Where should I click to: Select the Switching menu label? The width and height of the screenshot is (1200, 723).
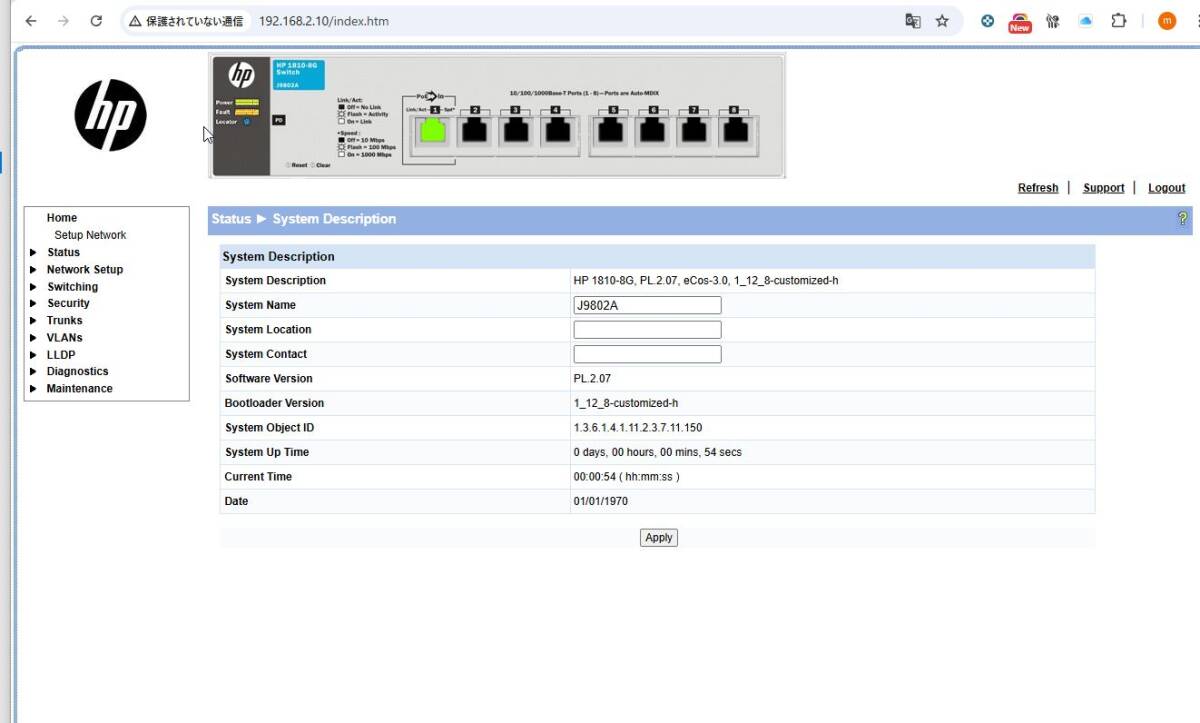tap(72, 287)
